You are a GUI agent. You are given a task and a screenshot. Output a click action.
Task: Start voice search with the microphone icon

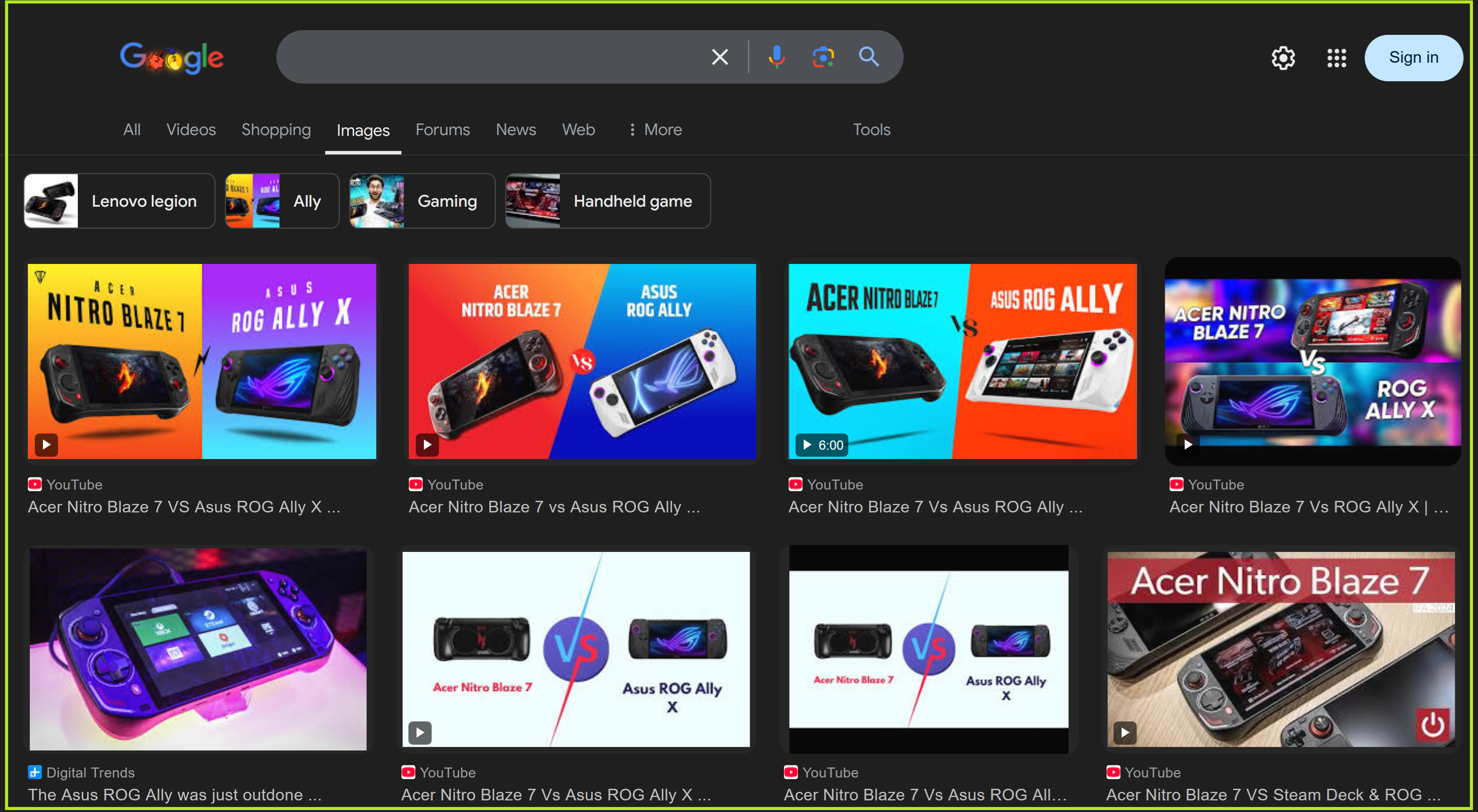pos(776,57)
